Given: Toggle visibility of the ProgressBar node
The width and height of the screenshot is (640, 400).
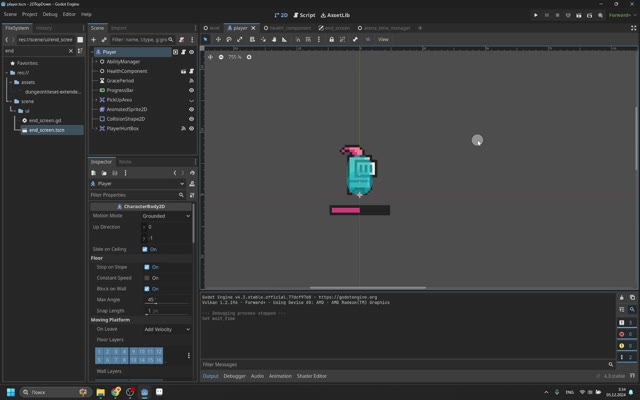Looking at the screenshot, I should [191, 90].
